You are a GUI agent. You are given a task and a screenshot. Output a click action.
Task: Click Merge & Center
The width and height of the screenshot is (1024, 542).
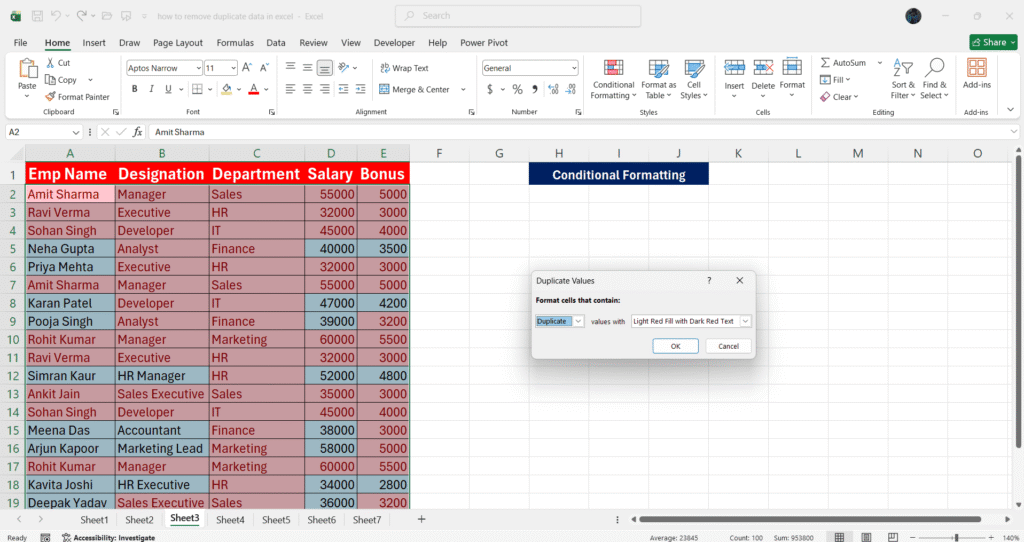tap(415, 89)
